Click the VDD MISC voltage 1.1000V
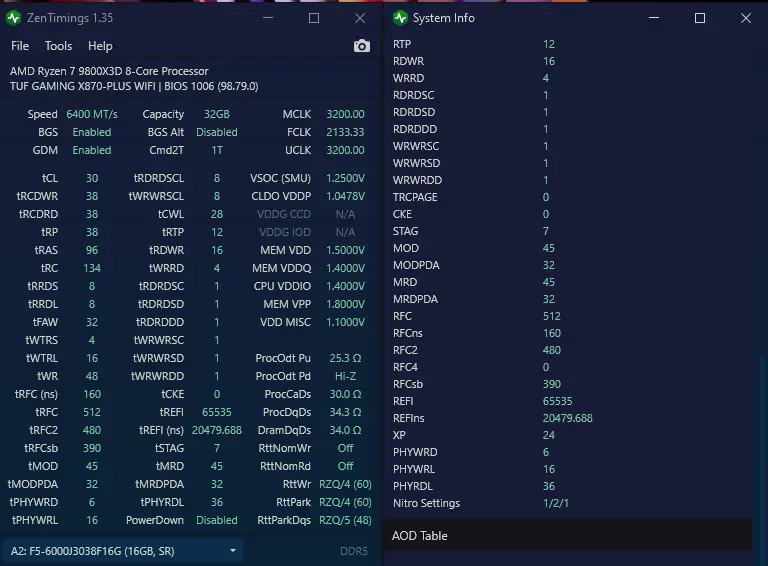 [345, 322]
